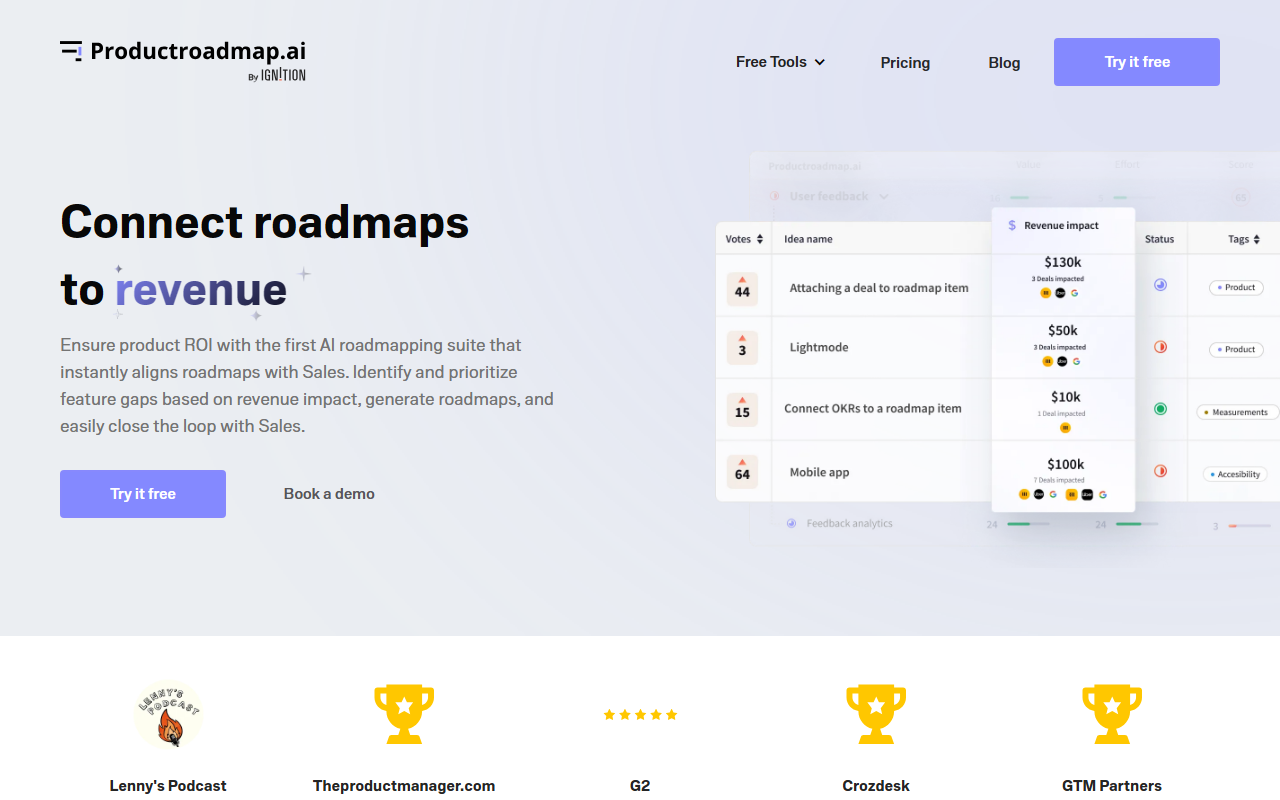Image resolution: width=1280 pixels, height=800 pixels.
Task: Click the 'Theproductmanager.com' label
Action: (x=404, y=786)
